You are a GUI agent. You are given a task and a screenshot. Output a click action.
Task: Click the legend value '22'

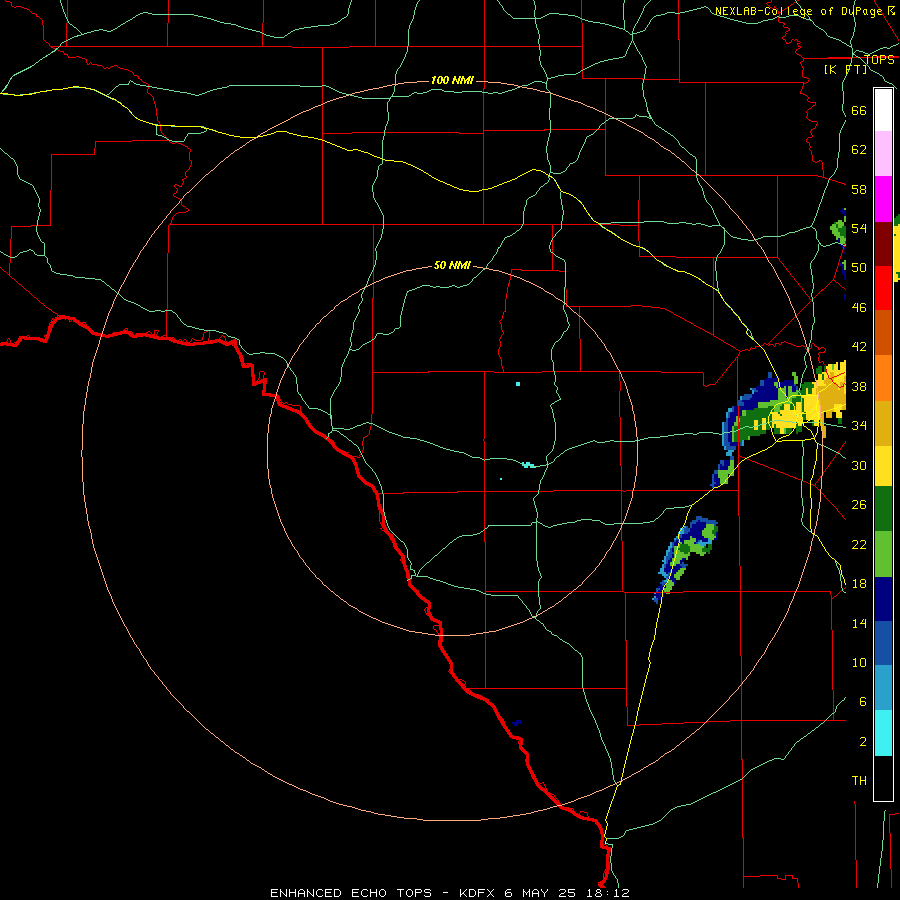pyautogui.click(x=859, y=544)
